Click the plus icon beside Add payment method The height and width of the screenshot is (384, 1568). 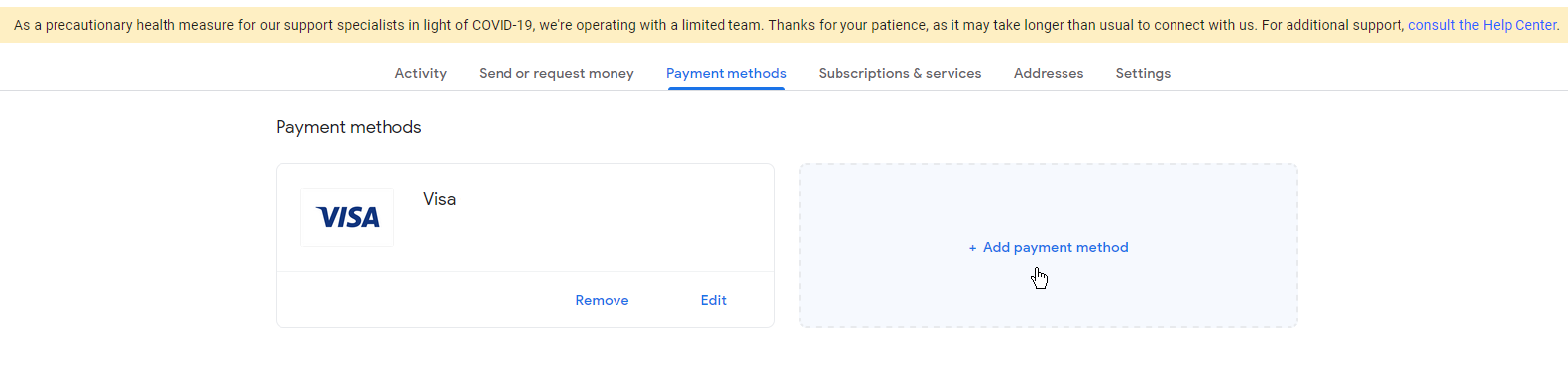coord(973,248)
